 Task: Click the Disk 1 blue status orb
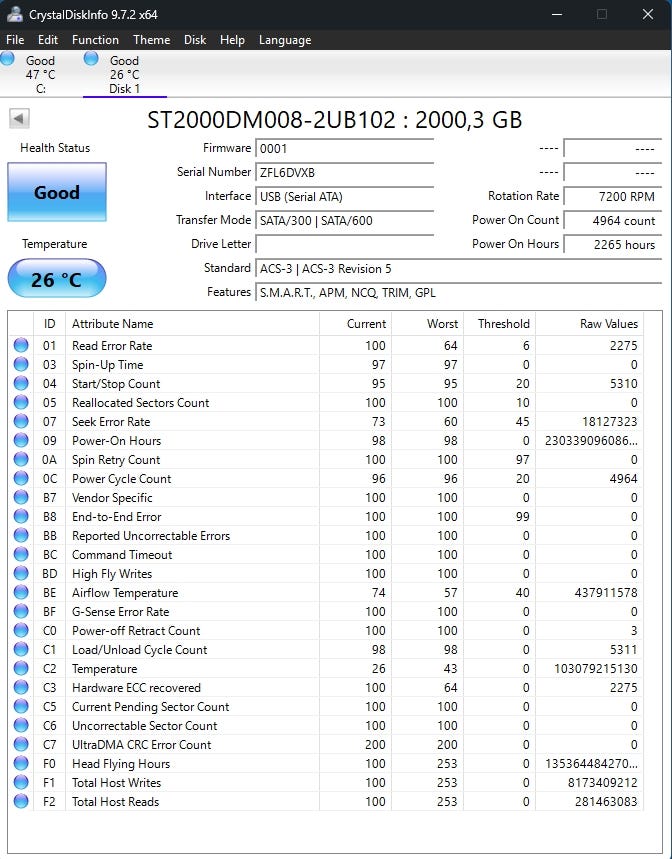(x=91, y=58)
